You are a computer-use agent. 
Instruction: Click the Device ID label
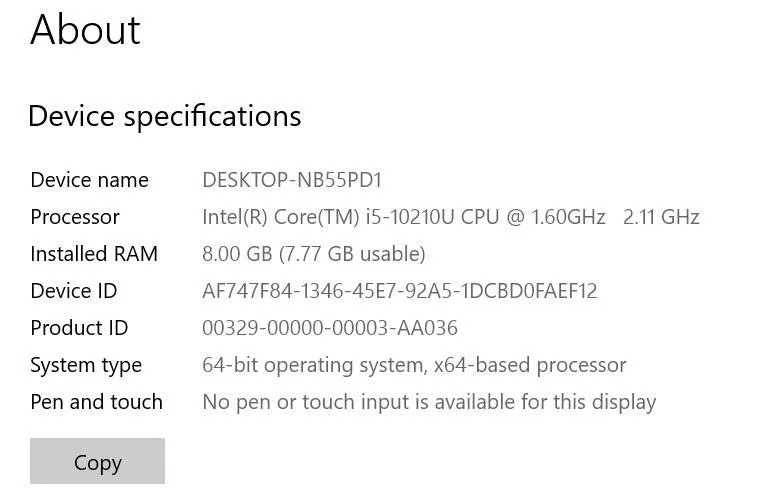(x=74, y=291)
